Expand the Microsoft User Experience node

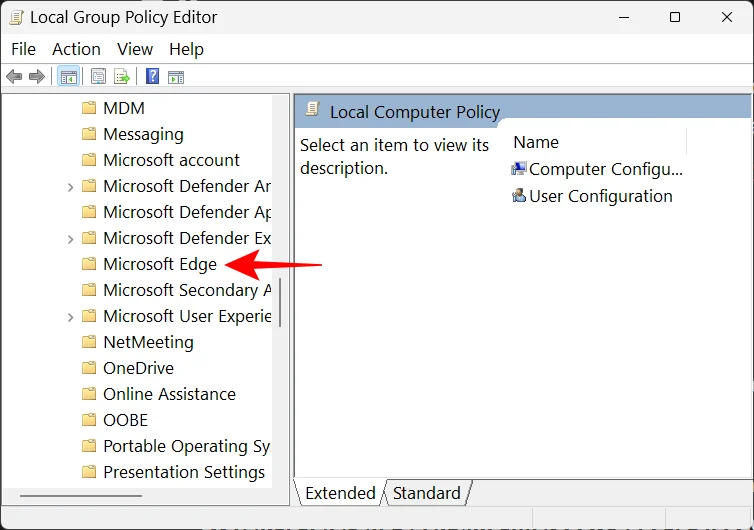(x=70, y=316)
